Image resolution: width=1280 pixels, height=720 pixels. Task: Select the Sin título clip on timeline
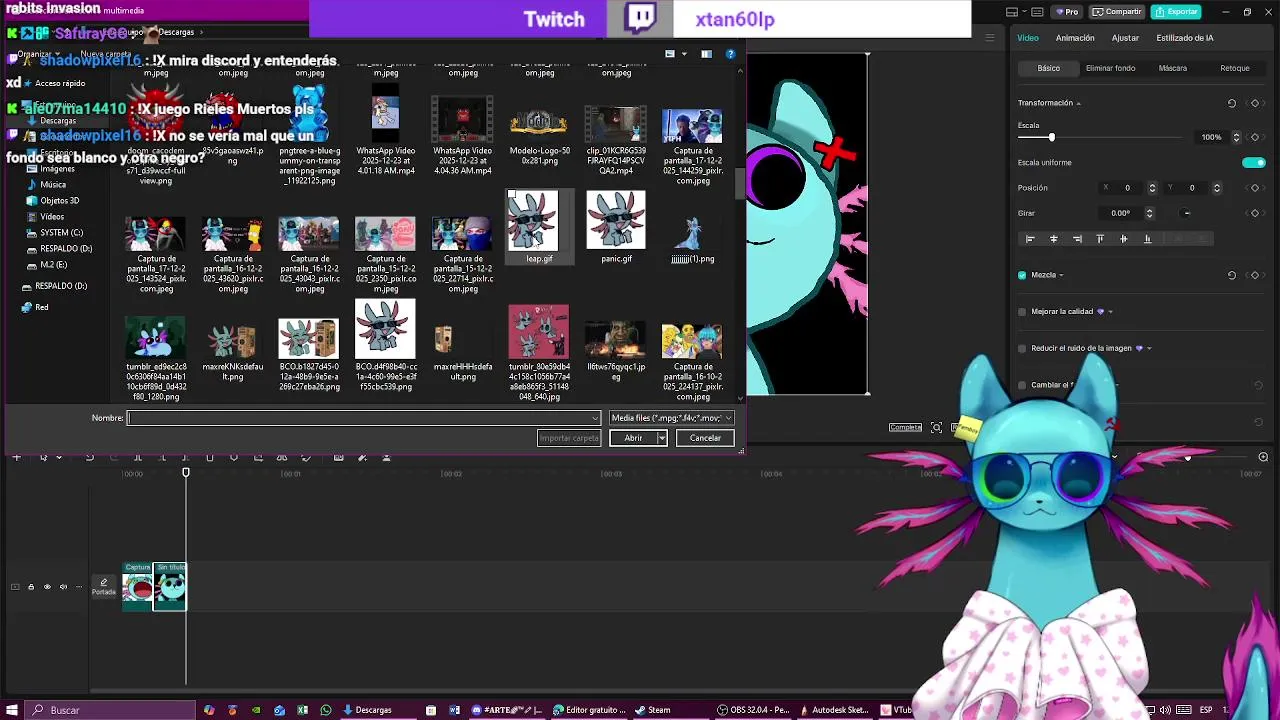(170, 586)
